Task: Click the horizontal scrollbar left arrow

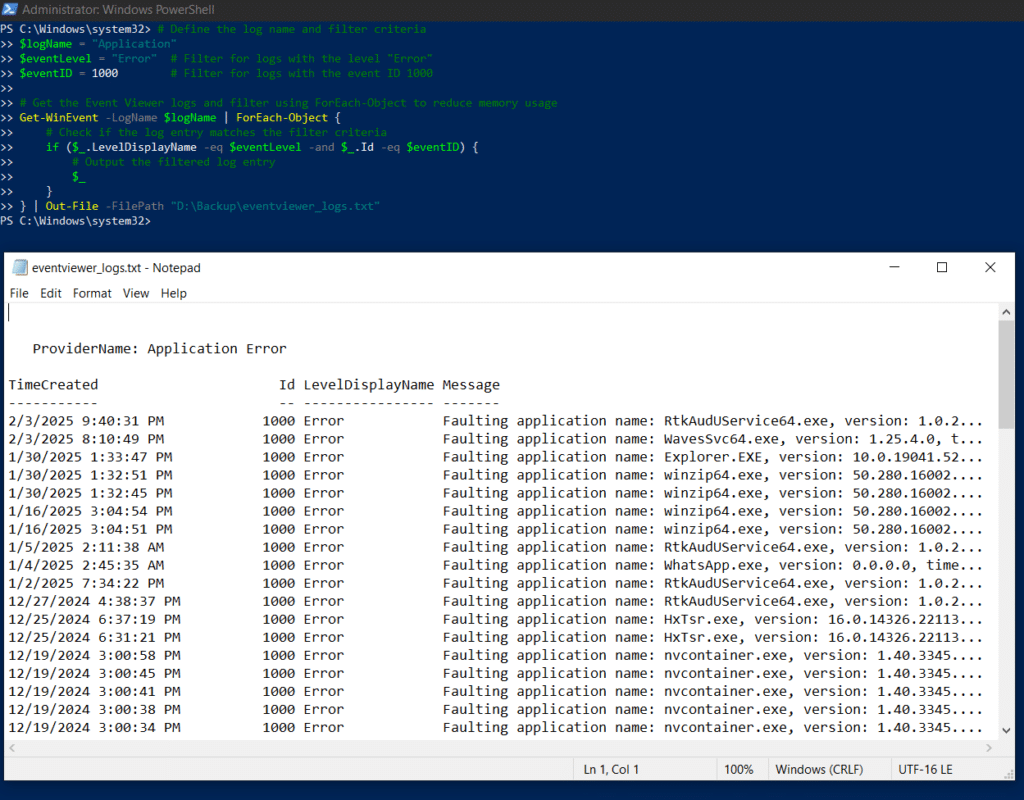Action: click(12, 748)
